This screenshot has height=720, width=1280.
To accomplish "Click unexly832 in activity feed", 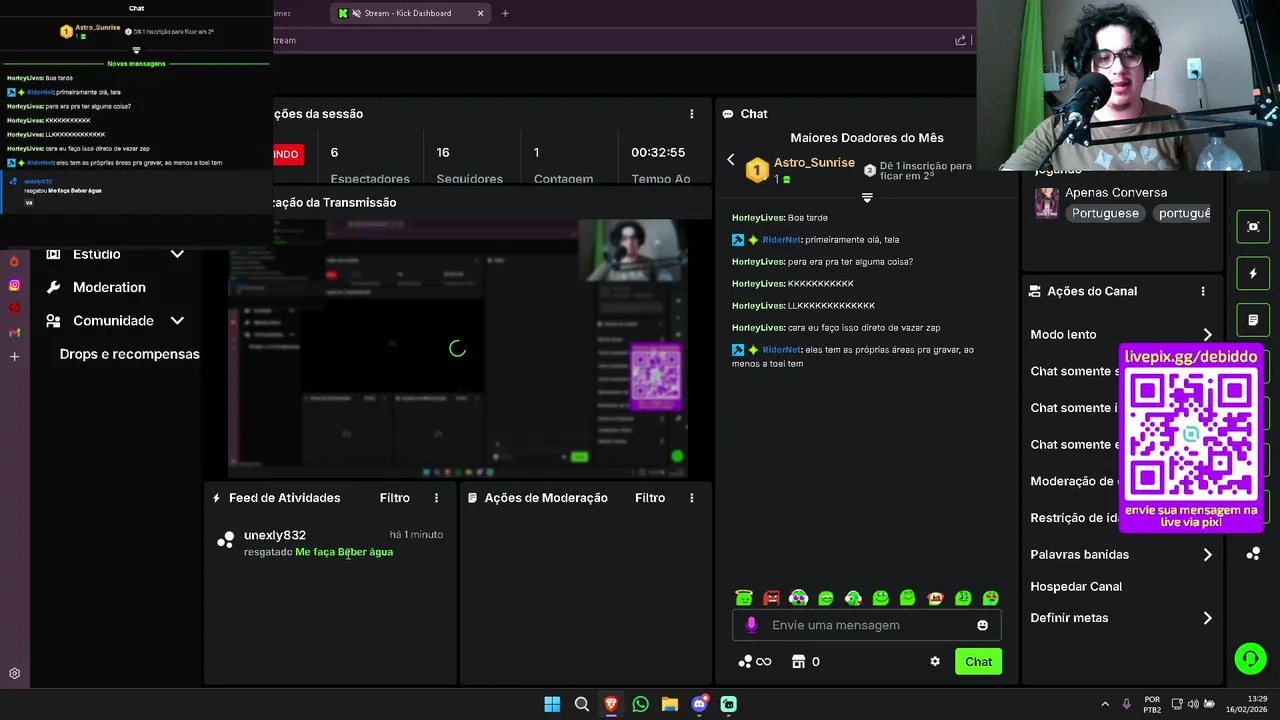I will point(275,535).
